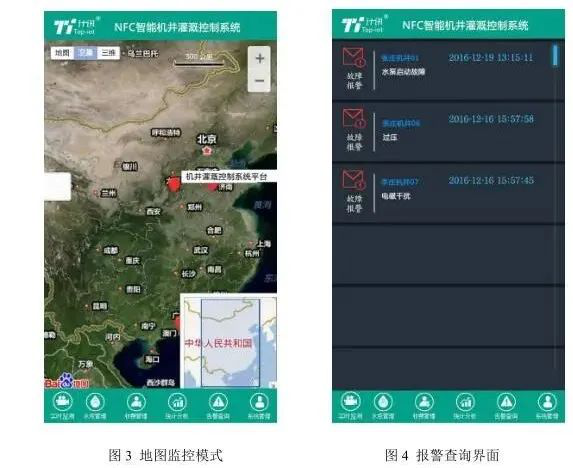Switch map to 地图 view mode
This screenshot has height=468, width=573.
(62, 53)
